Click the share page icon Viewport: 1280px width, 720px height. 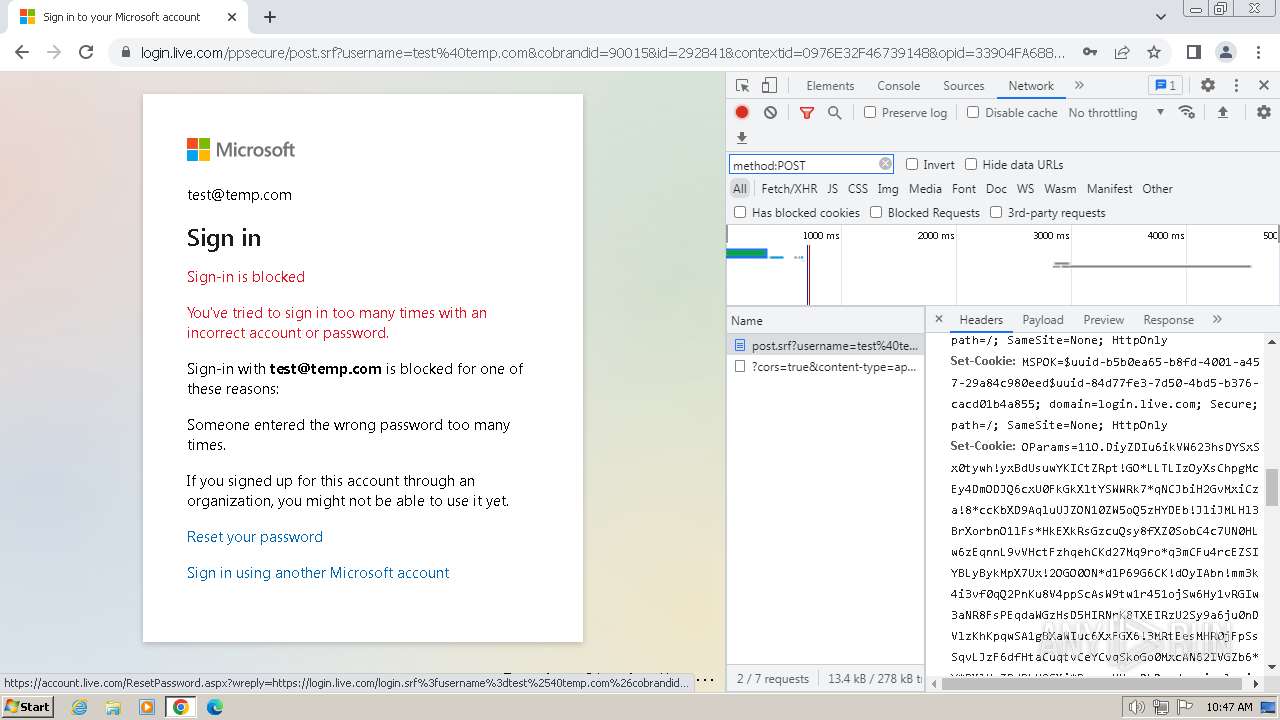click(1122, 52)
